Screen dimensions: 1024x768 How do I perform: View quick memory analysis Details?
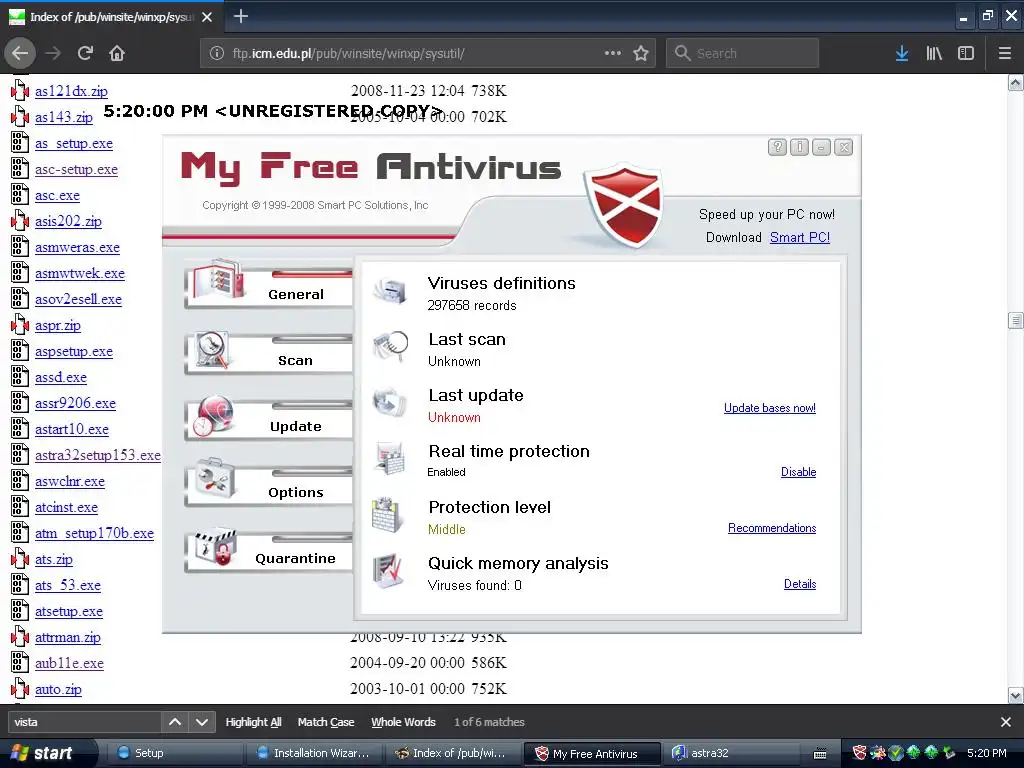pyautogui.click(x=799, y=584)
